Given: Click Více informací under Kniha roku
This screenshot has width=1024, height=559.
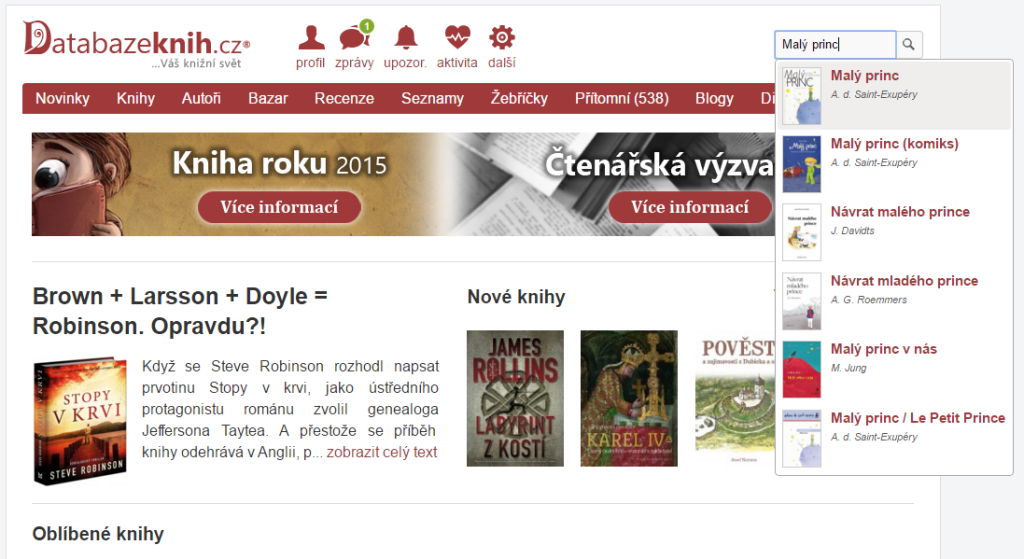Looking at the screenshot, I should 280,207.
